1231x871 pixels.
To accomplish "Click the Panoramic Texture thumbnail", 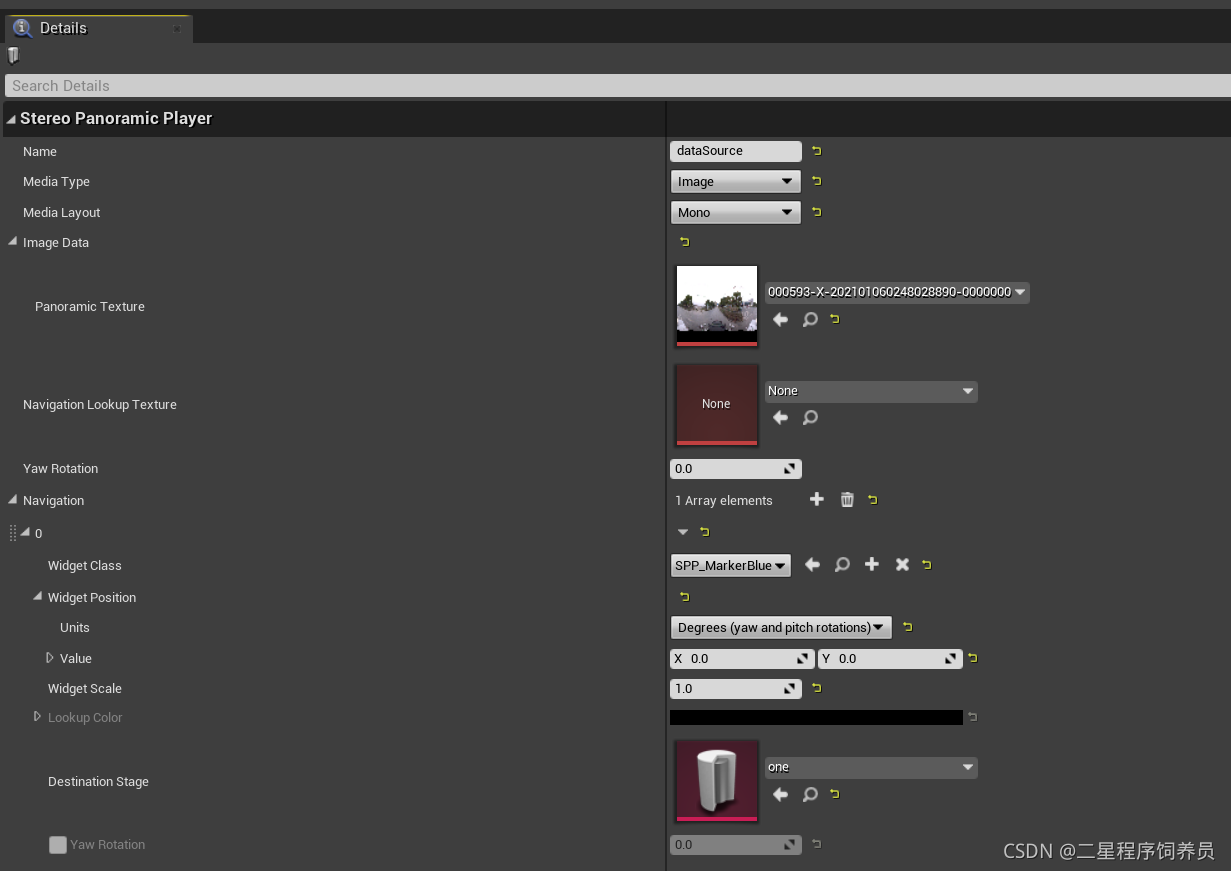I will click(x=717, y=306).
